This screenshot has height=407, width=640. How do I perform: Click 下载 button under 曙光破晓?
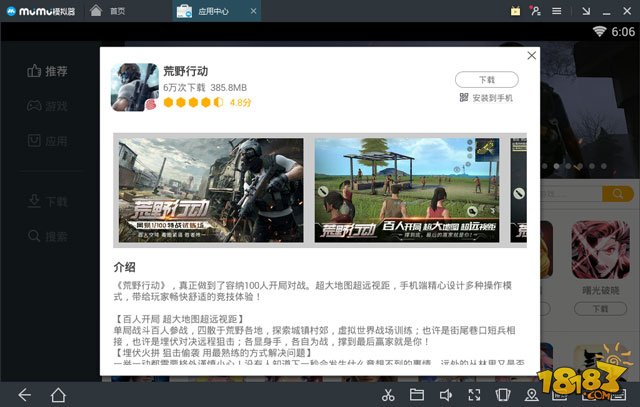click(600, 309)
